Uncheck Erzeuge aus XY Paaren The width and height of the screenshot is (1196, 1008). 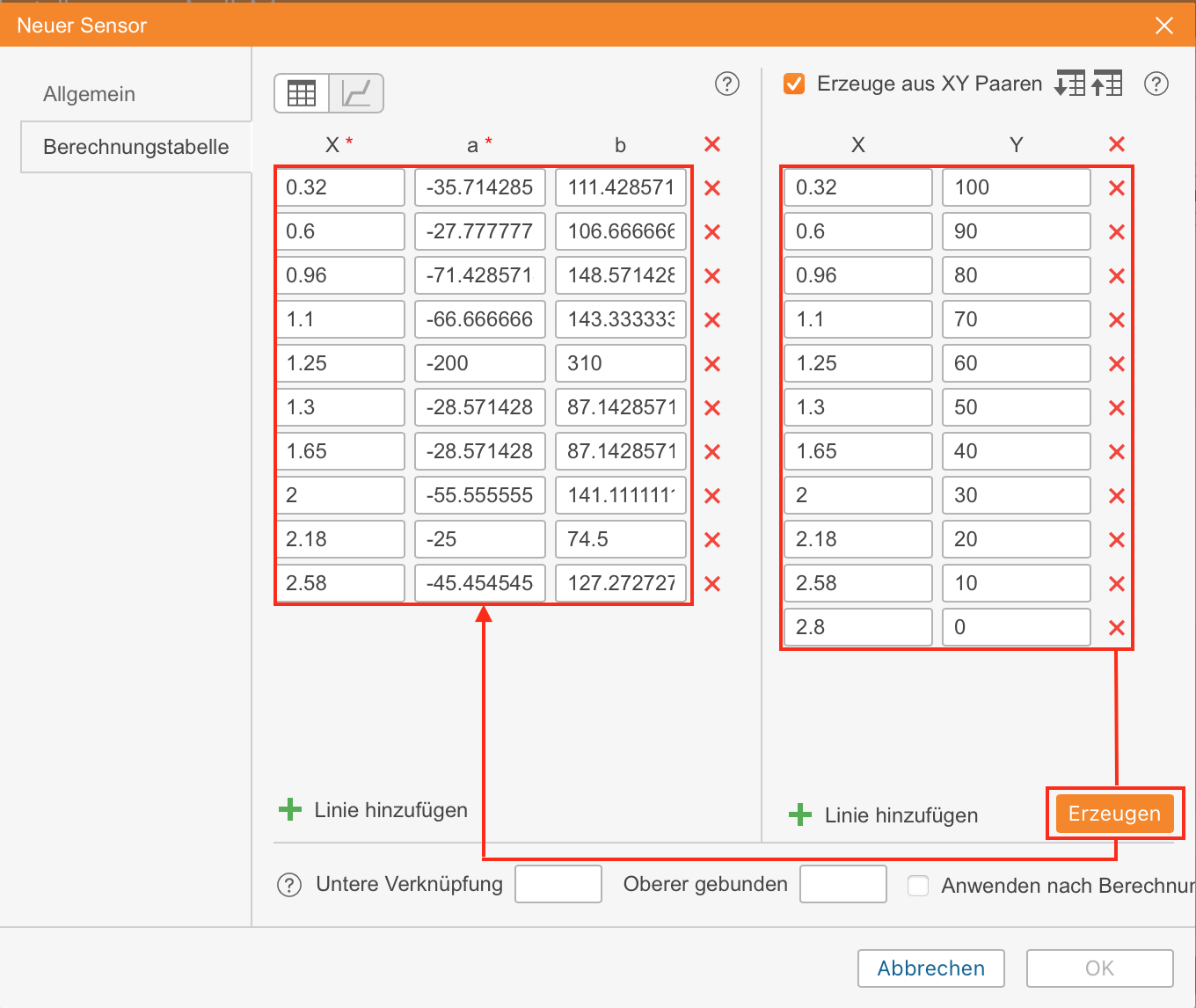coord(794,84)
